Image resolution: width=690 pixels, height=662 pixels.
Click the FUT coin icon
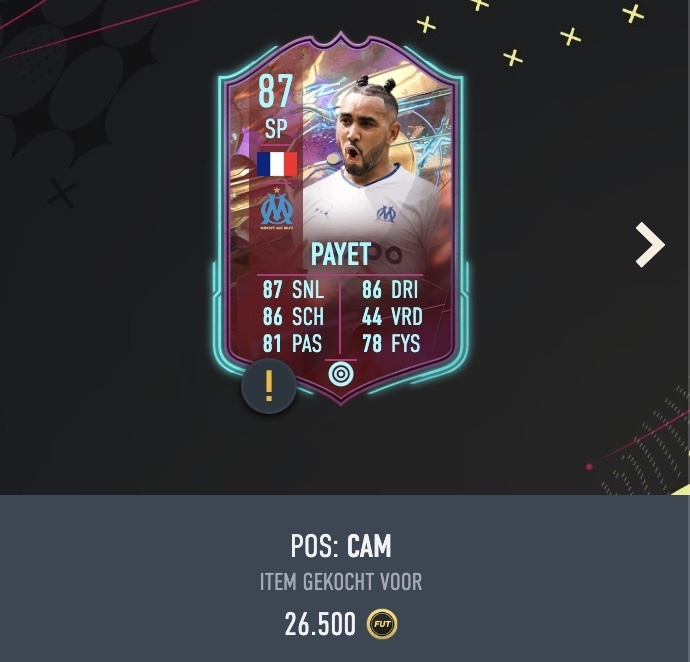(382, 624)
